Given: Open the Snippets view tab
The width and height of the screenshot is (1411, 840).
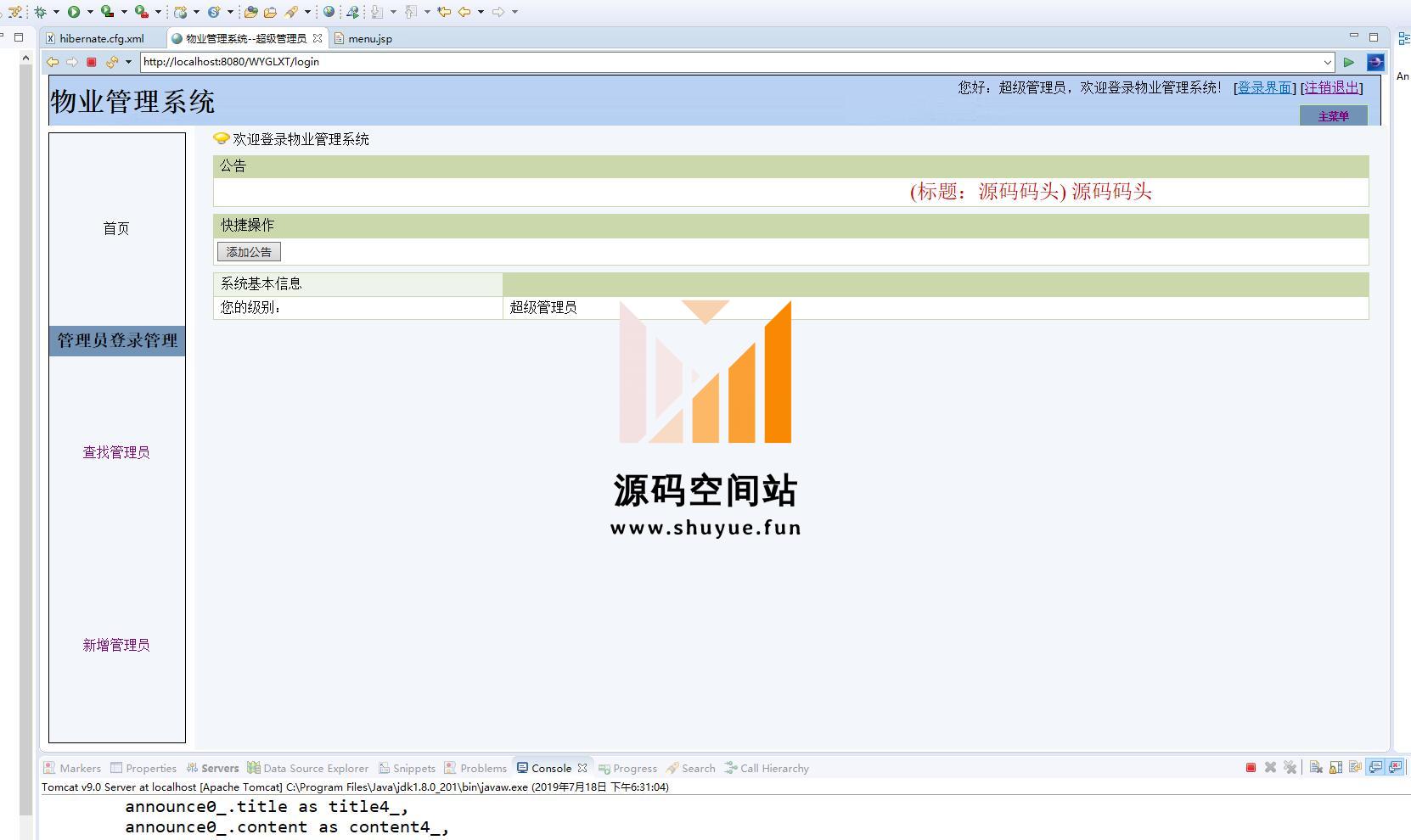Looking at the screenshot, I should 407,768.
